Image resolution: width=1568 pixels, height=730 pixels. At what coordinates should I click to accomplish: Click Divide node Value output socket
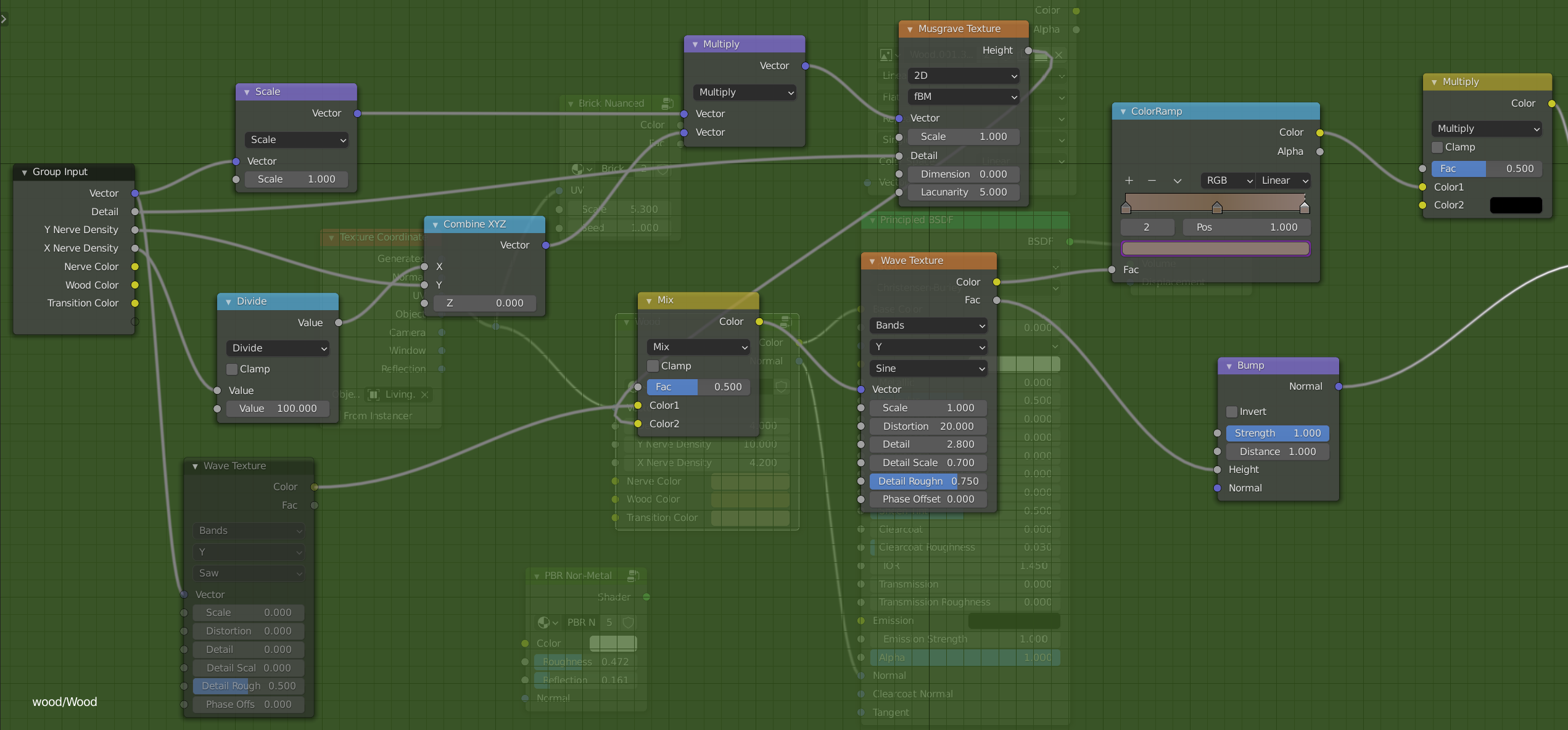(x=339, y=322)
